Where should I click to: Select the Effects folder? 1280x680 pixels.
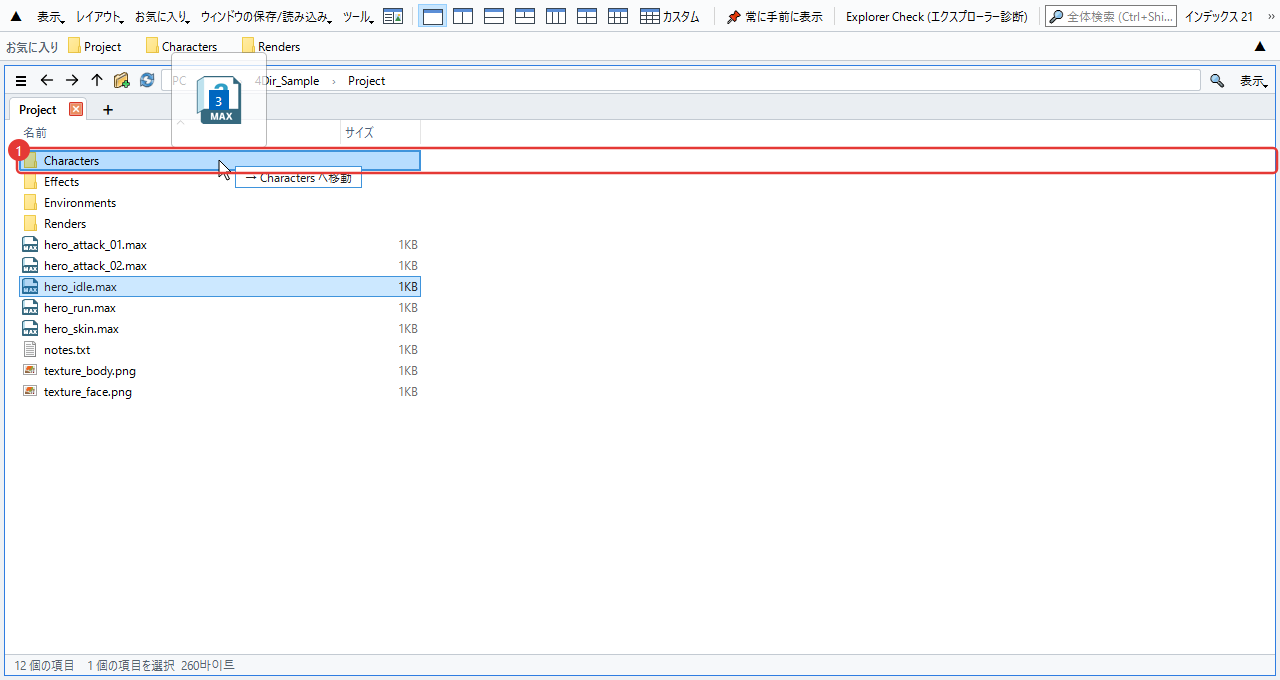[219, 182]
